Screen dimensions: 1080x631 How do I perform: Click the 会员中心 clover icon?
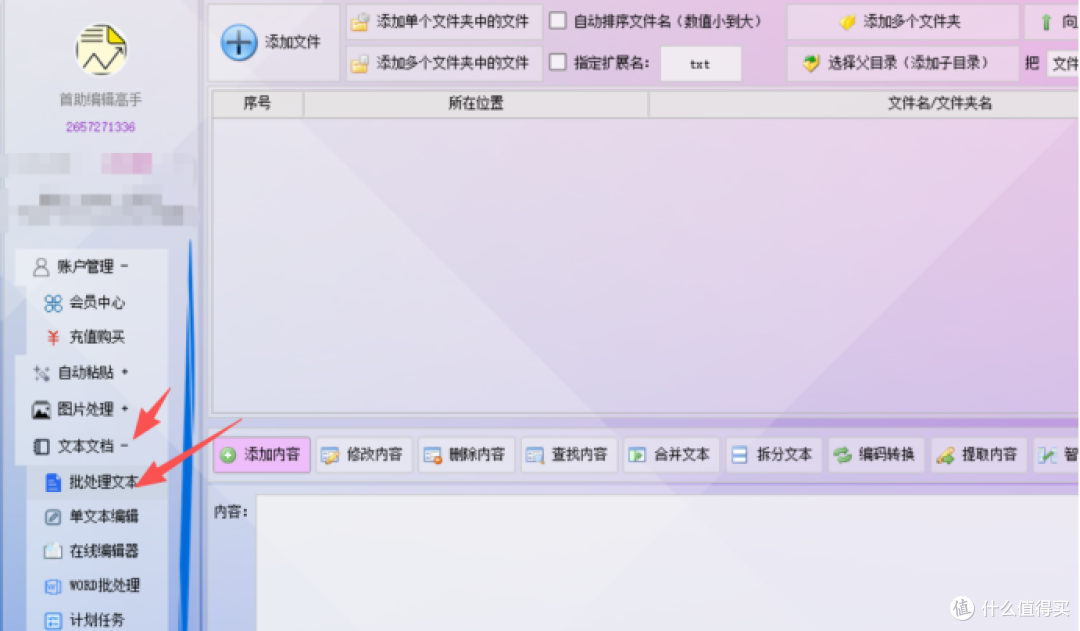53,303
